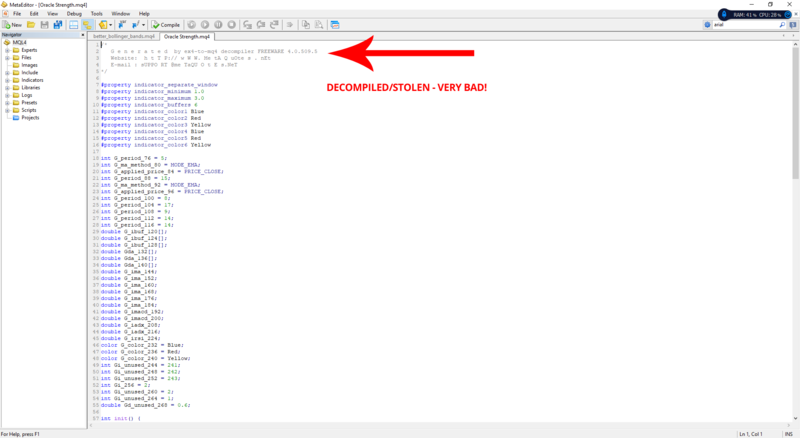Image resolution: width=800 pixels, height=438 pixels.
Task: Open dropdown beside second blue arrow icon
Action: 143,25
